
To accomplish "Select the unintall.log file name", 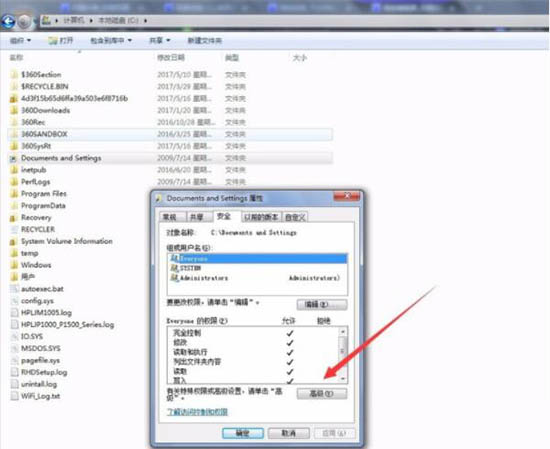I will point(39,384).
